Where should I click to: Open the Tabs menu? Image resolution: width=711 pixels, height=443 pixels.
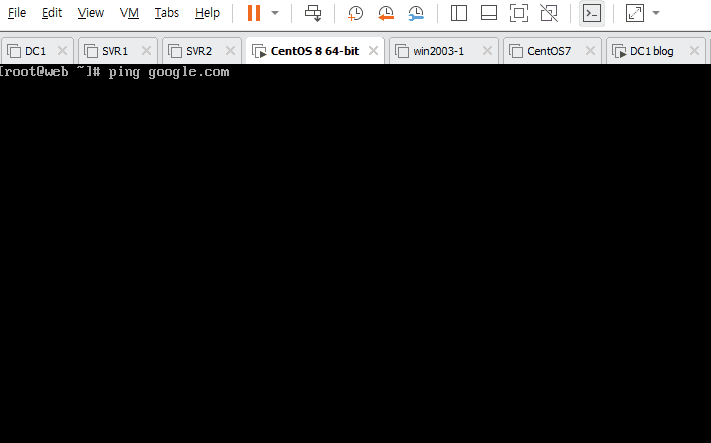click(x=166, y=13)
